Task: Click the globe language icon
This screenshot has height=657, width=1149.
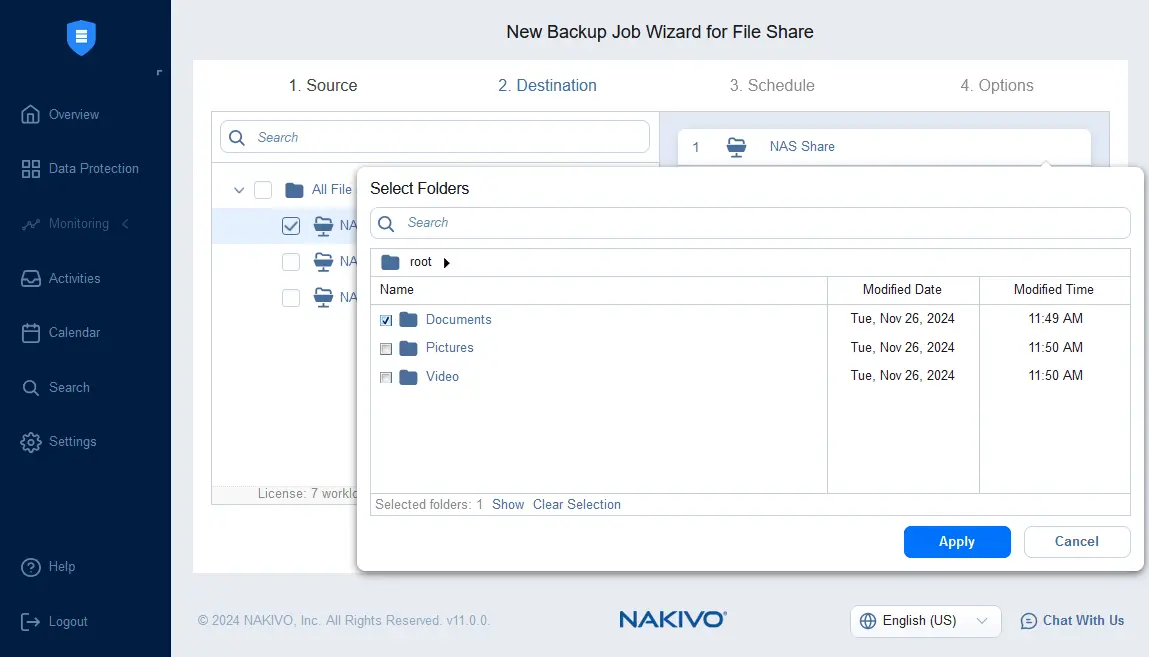Action: coord(868,621)
